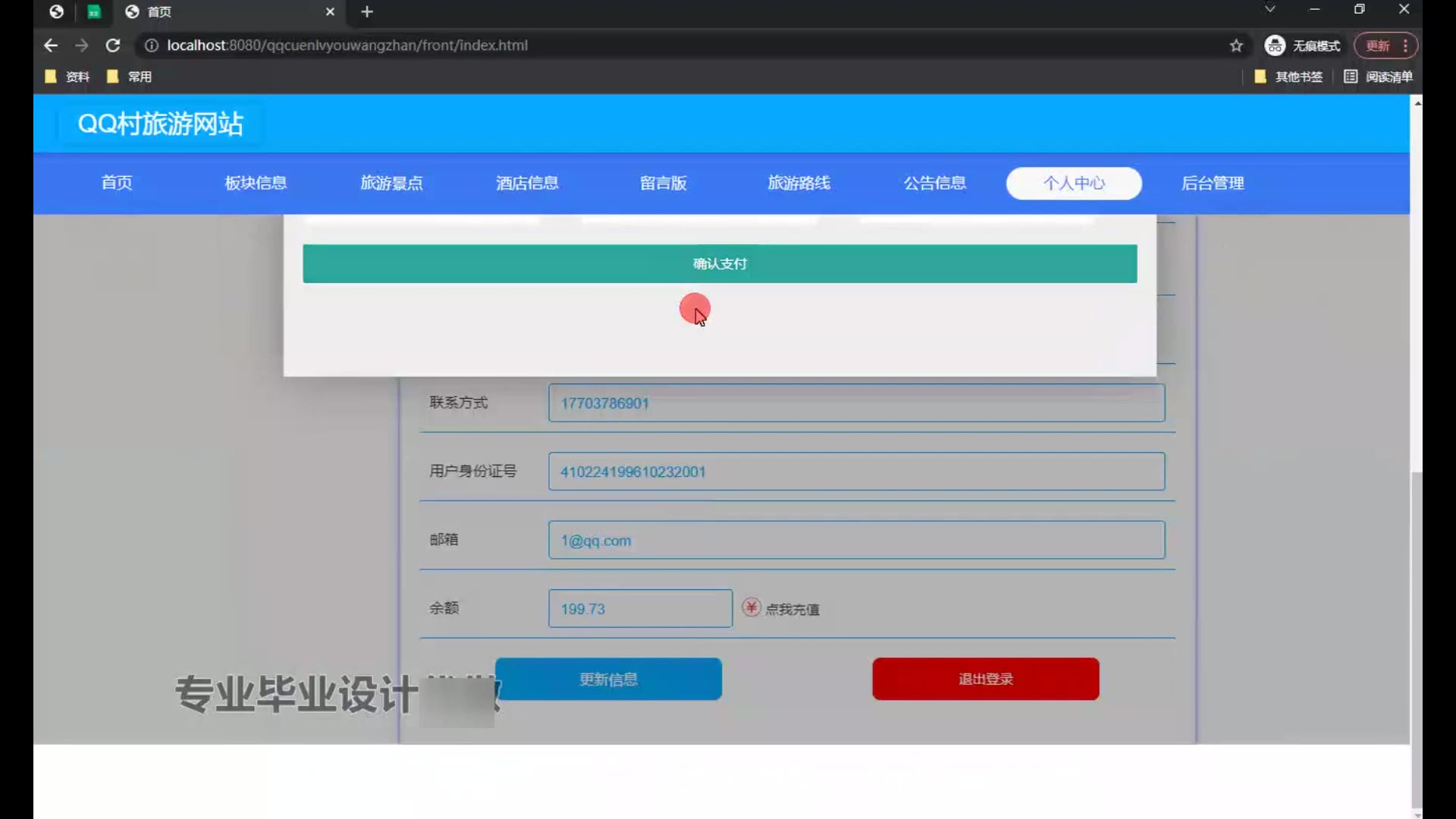Click the site info icon in address bar
The image size is (1456, 819).
coord(152,45)
